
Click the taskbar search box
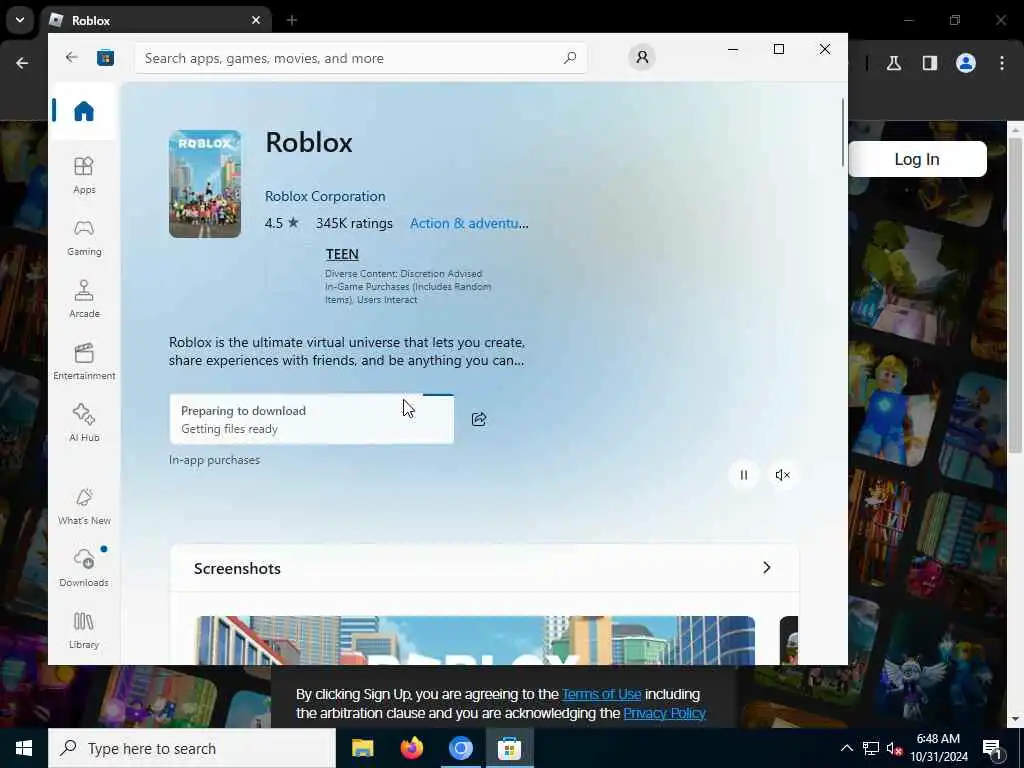tap(192, 748)
